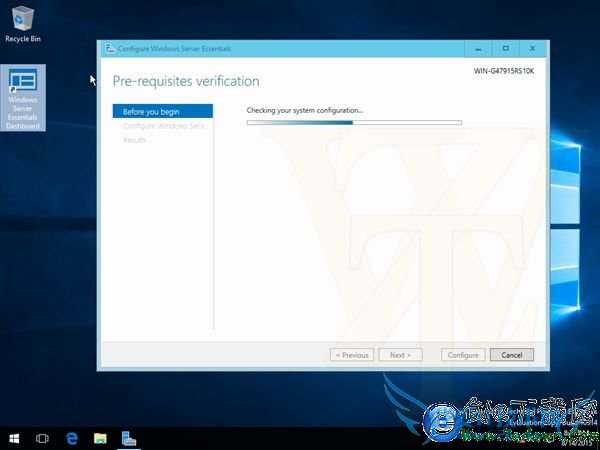Screen dimensions: 600x450
Task: Click the Checking your system configuration text
Action: coord(305,110)
